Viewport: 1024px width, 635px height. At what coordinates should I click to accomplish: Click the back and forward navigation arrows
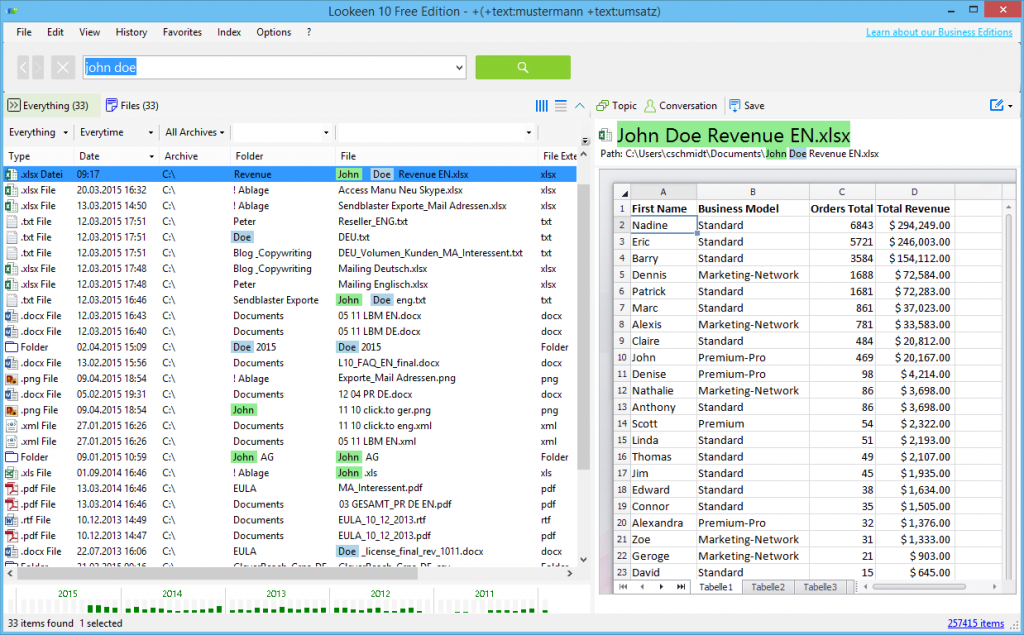pyautogui.click(x=31, y=68)
